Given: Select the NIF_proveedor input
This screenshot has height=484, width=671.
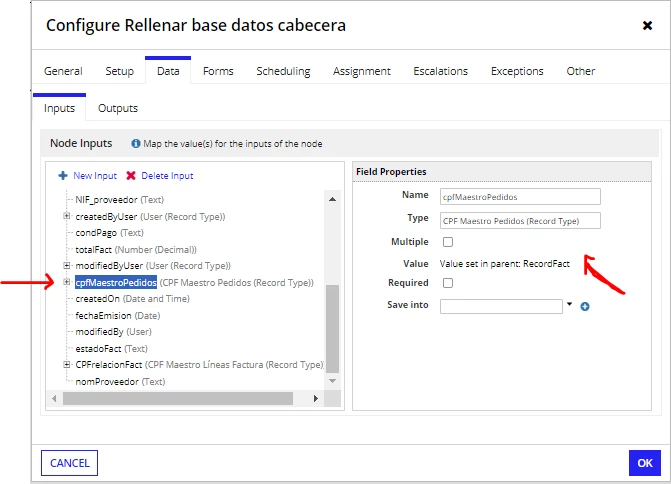Looking at the screenshot, I should click(x=119, y=200).
